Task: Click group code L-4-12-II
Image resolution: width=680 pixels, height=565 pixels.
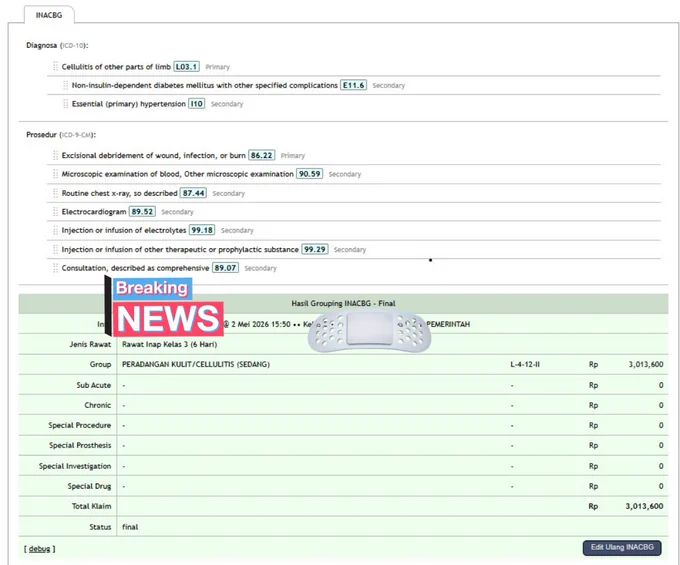Action: 525,365
